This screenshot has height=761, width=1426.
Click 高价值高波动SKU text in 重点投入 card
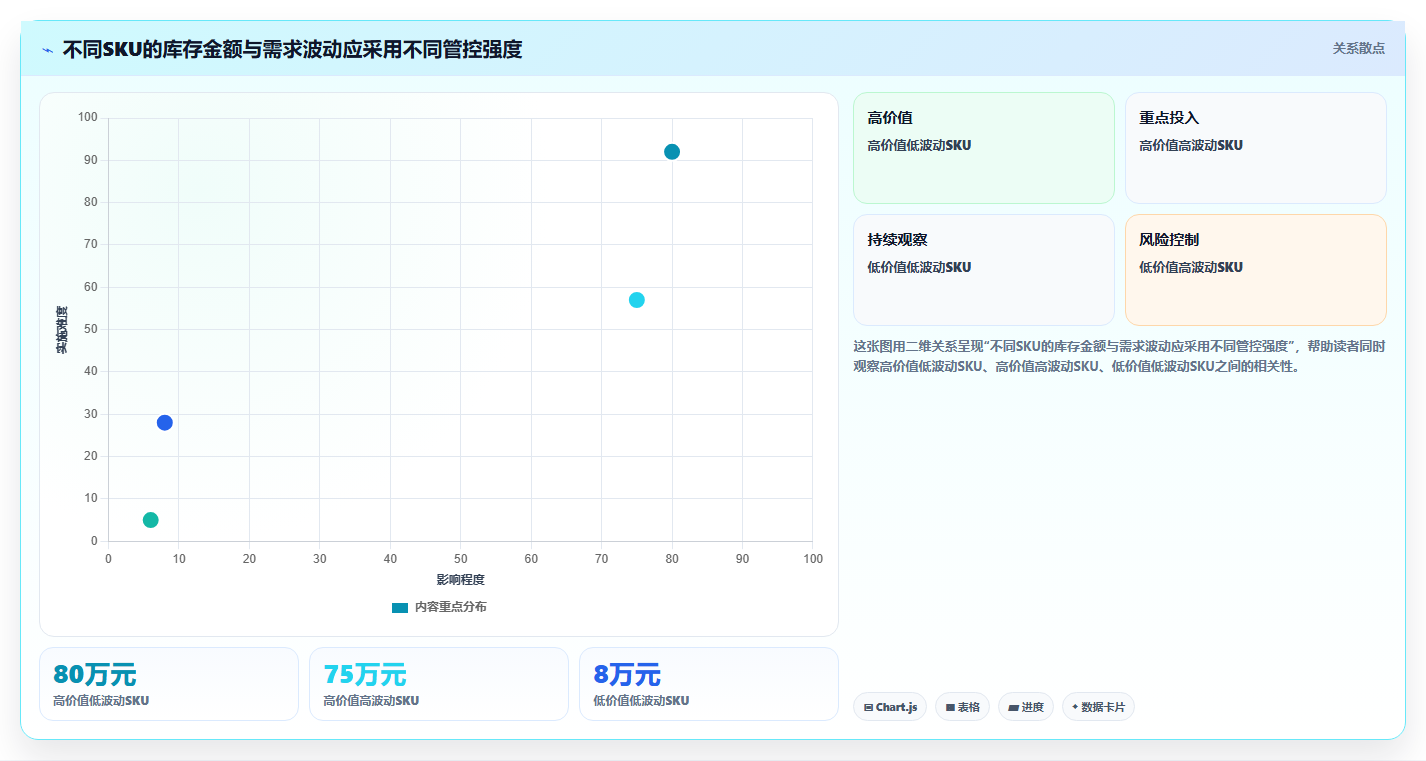tap(1191, 145)
